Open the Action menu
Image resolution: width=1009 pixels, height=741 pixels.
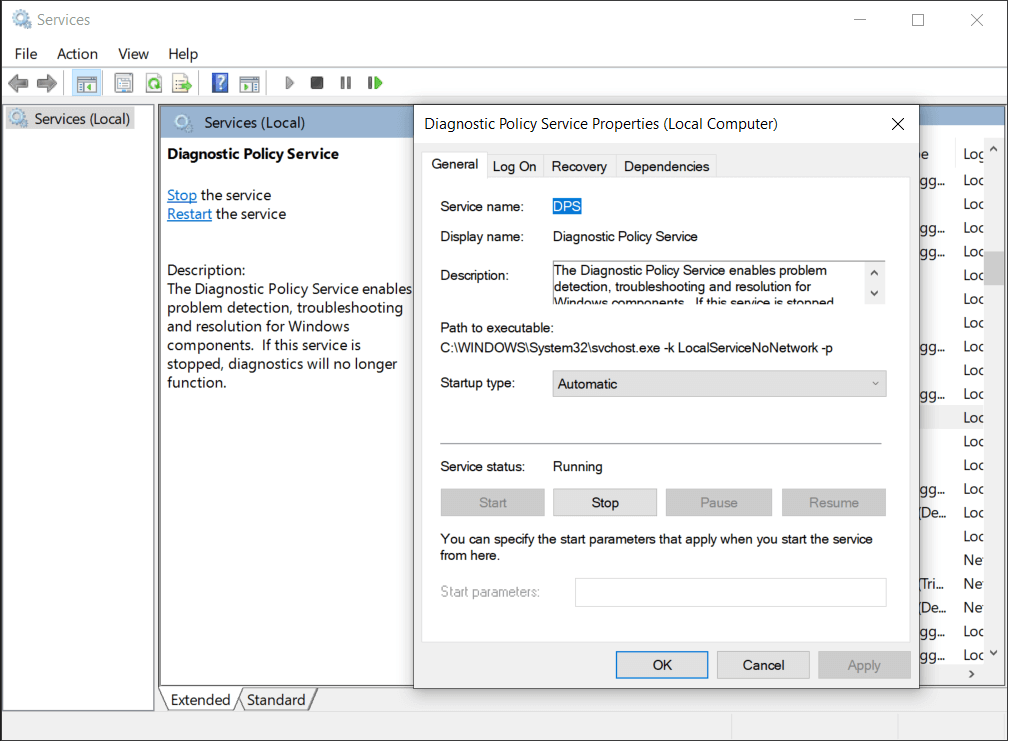coord(77,54)
